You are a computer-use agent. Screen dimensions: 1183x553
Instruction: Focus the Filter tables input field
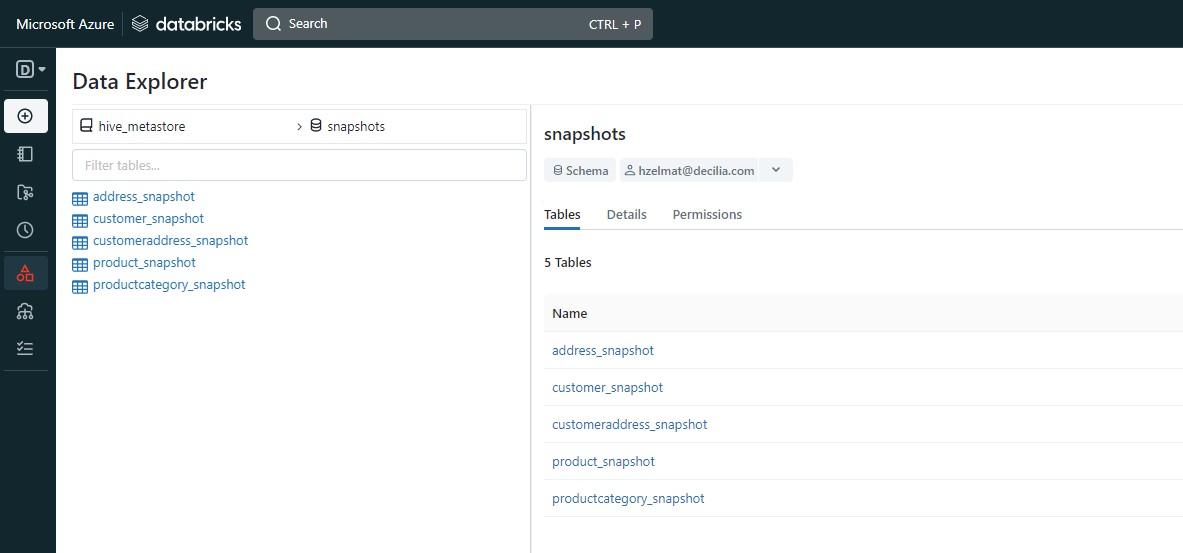[300, 165]
